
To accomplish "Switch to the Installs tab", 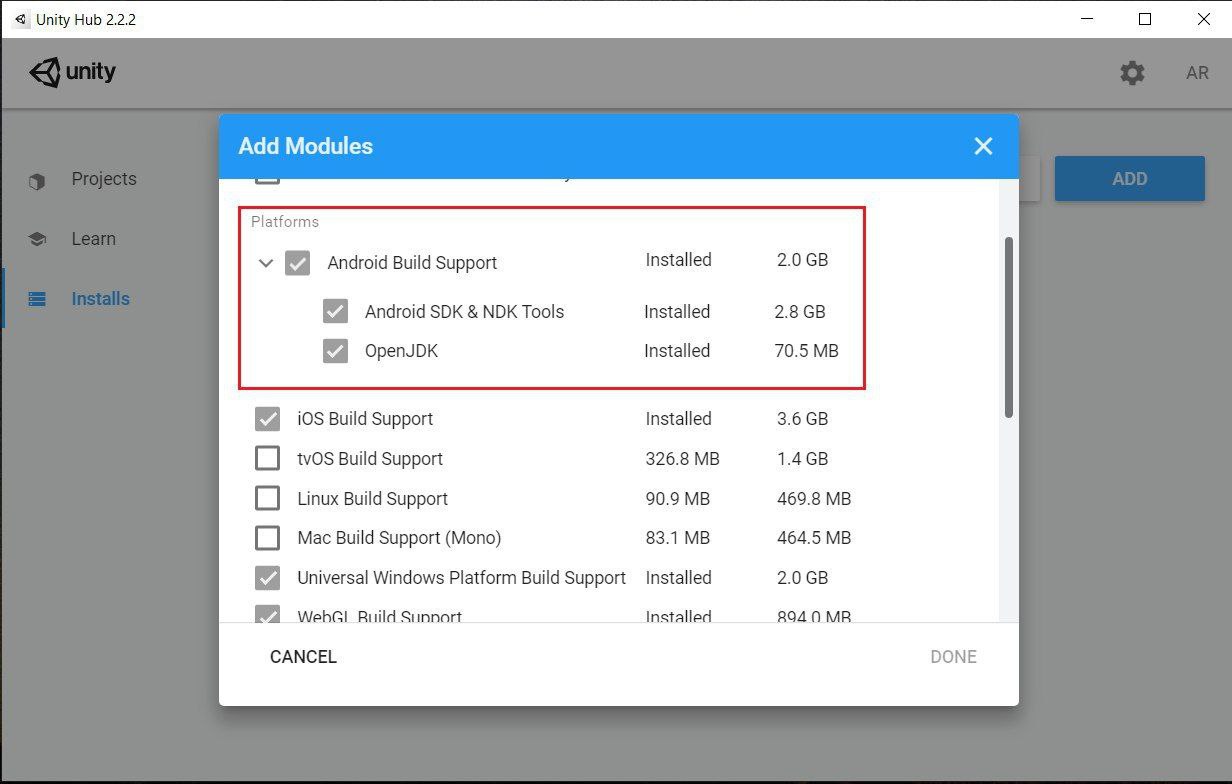I will (x=101, y=299).
